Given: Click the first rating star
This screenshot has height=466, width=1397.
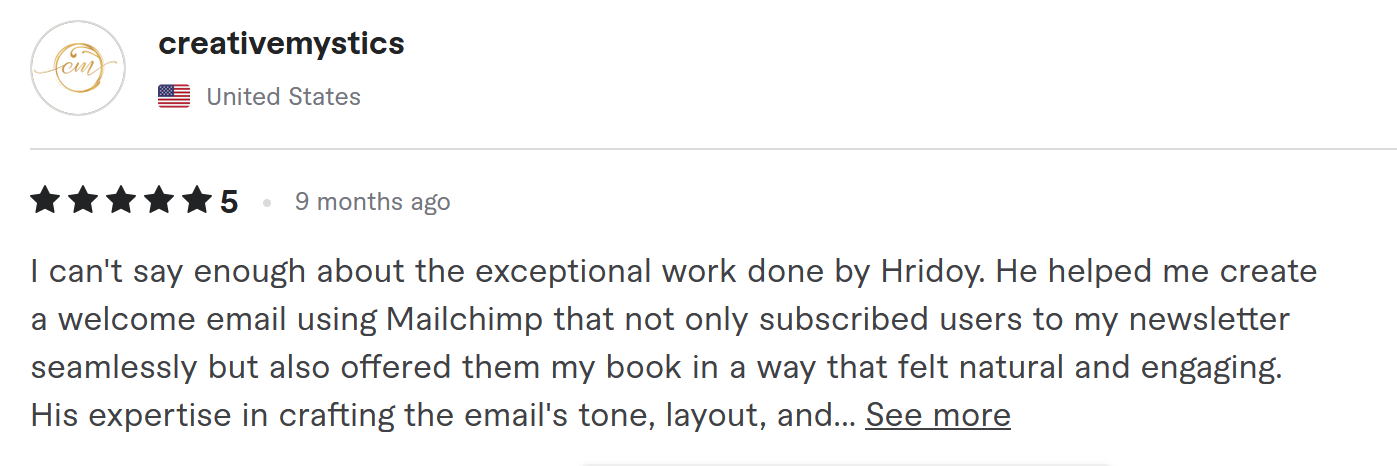Looking at the screenshot, I should click(x=45, y=201).
